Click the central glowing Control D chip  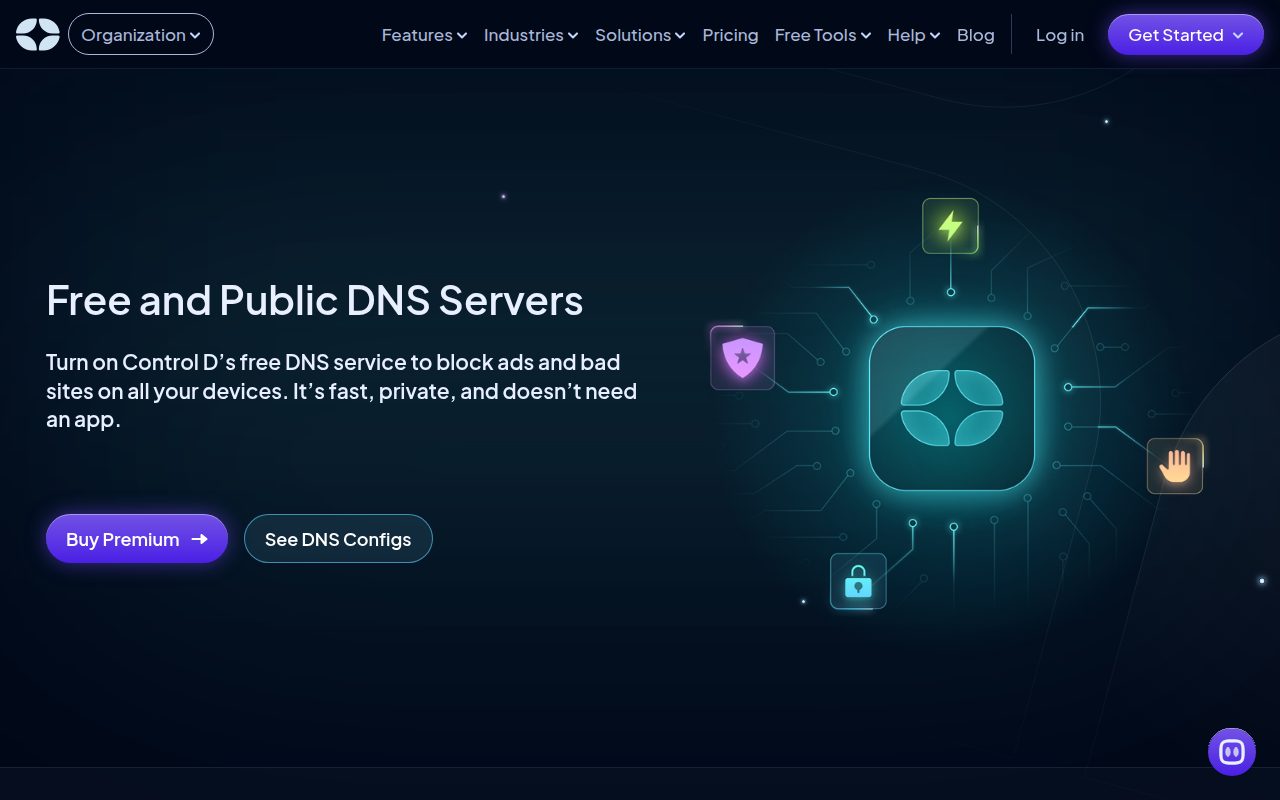coord(952,408)
